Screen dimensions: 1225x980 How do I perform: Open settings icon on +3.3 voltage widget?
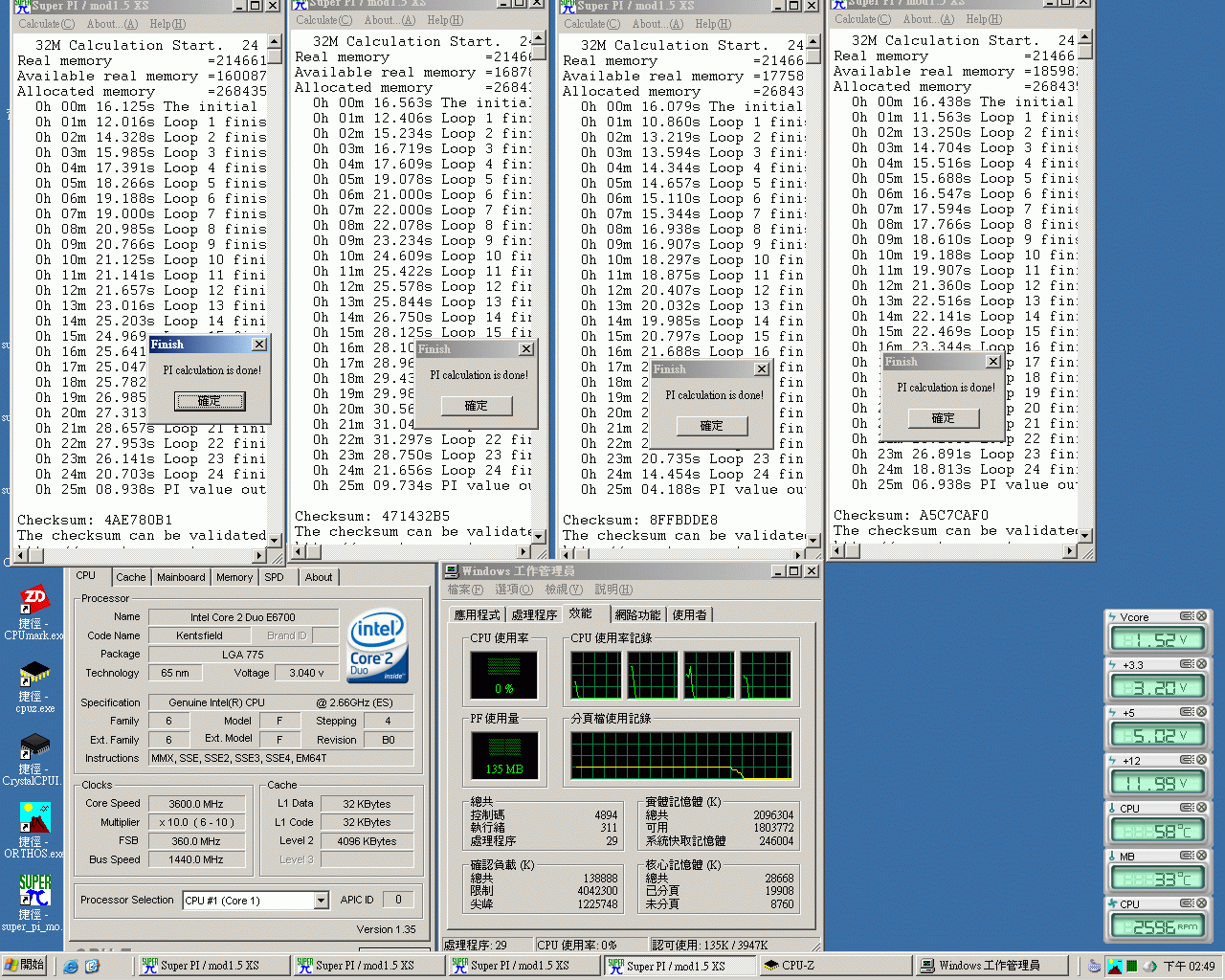(x=1187, y=664)
